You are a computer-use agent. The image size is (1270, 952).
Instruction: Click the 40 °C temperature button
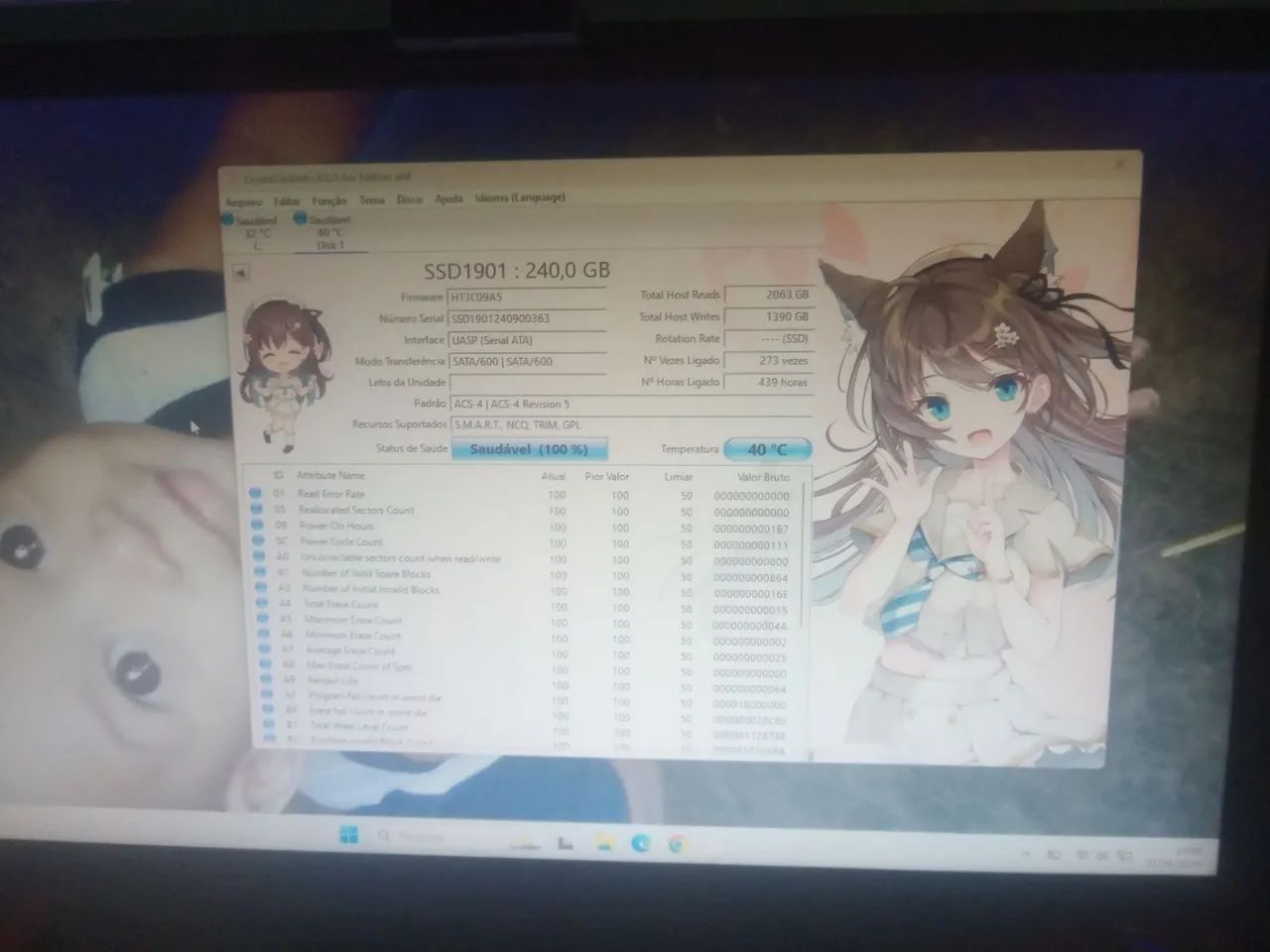(768, 449)
